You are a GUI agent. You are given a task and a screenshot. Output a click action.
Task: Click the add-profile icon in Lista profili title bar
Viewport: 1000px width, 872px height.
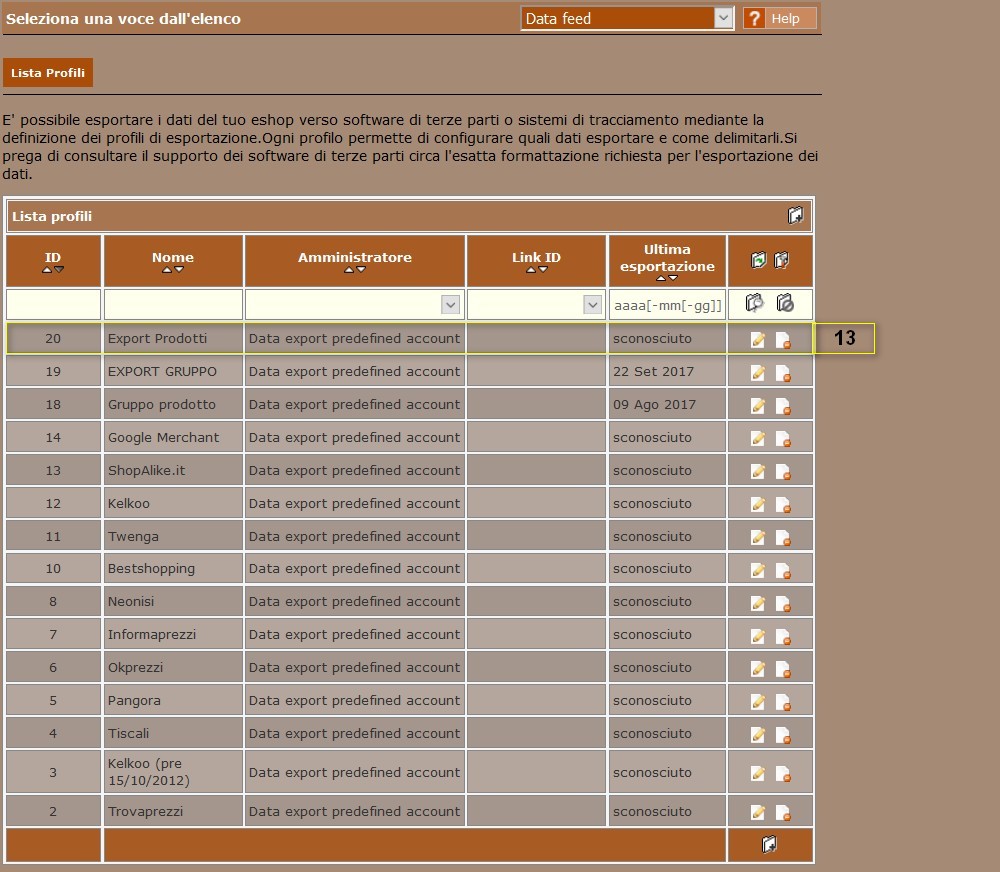pyautogui.click(x=795, y=216)
